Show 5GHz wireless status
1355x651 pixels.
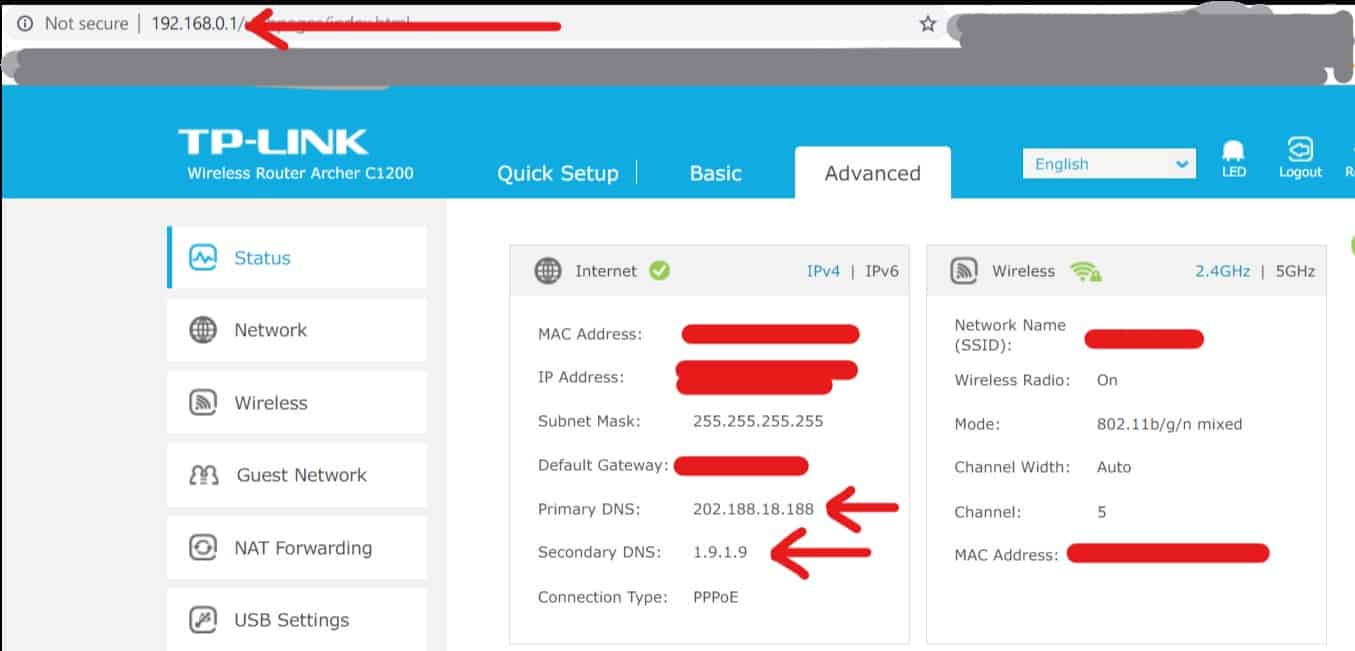click(1294, 271)
